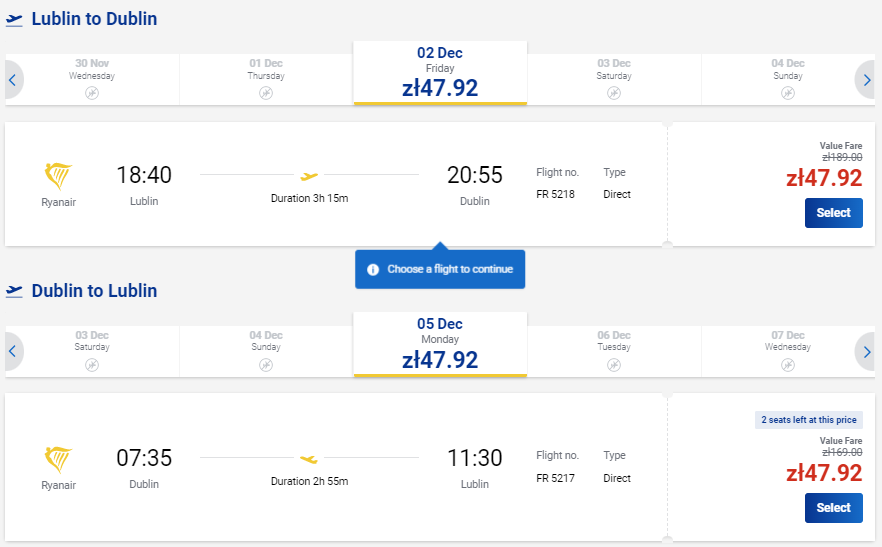Click the Ryanair harp logo on the 07:35 flight
The width and height of the screenshot is (882, 547).
click(58, 459)
